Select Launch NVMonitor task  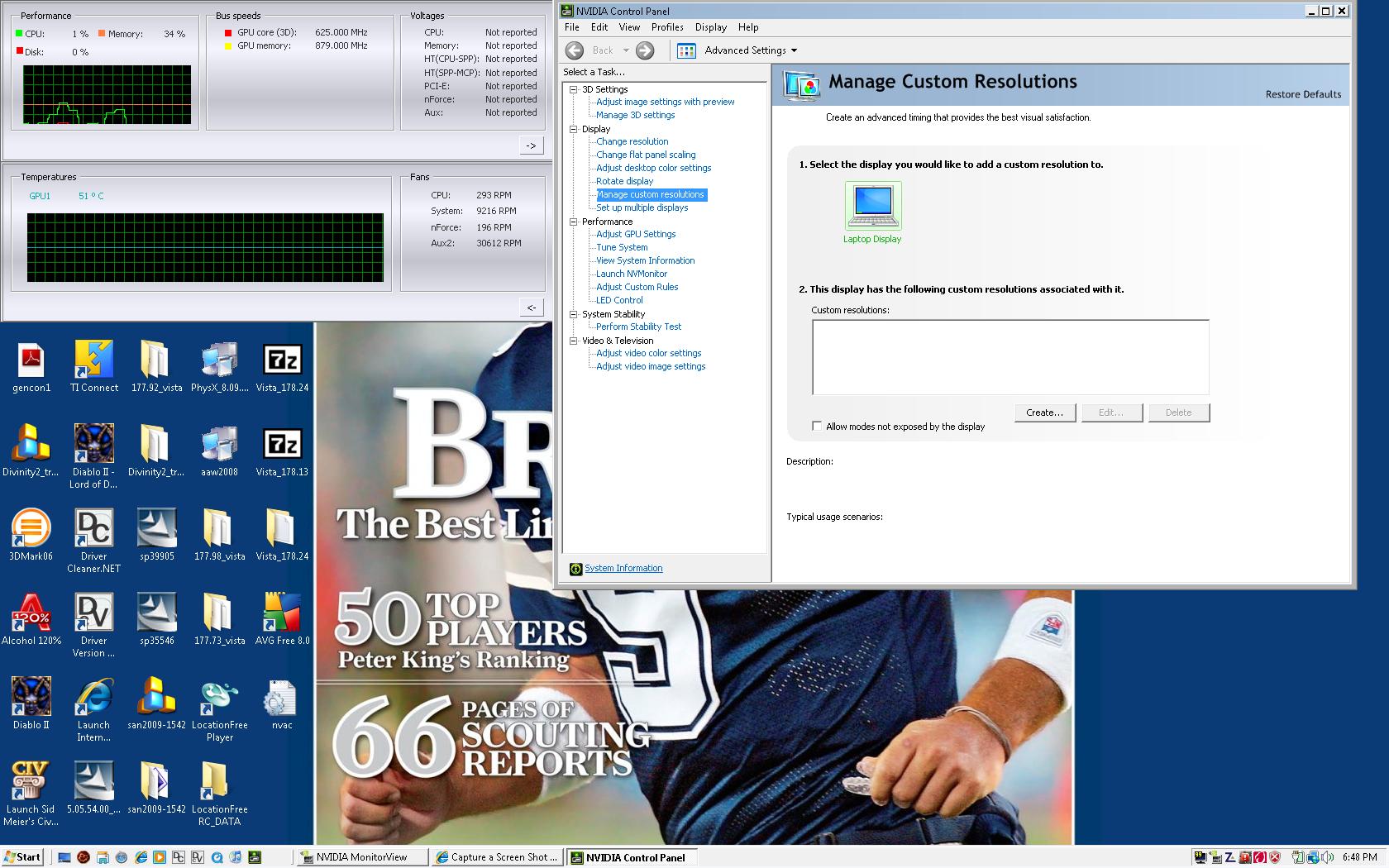point(632,274)
